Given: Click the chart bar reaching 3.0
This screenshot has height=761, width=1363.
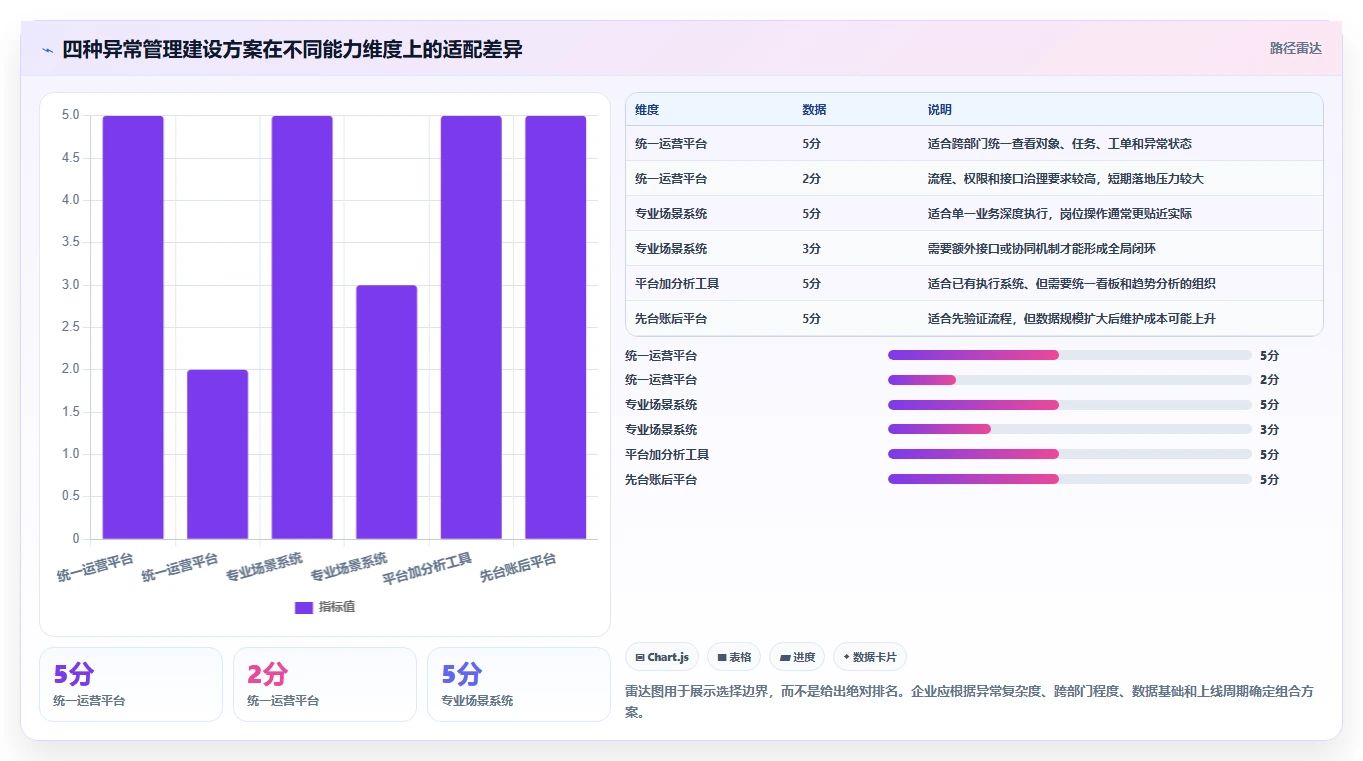Looking at the screenshot, I should point(386,412).
